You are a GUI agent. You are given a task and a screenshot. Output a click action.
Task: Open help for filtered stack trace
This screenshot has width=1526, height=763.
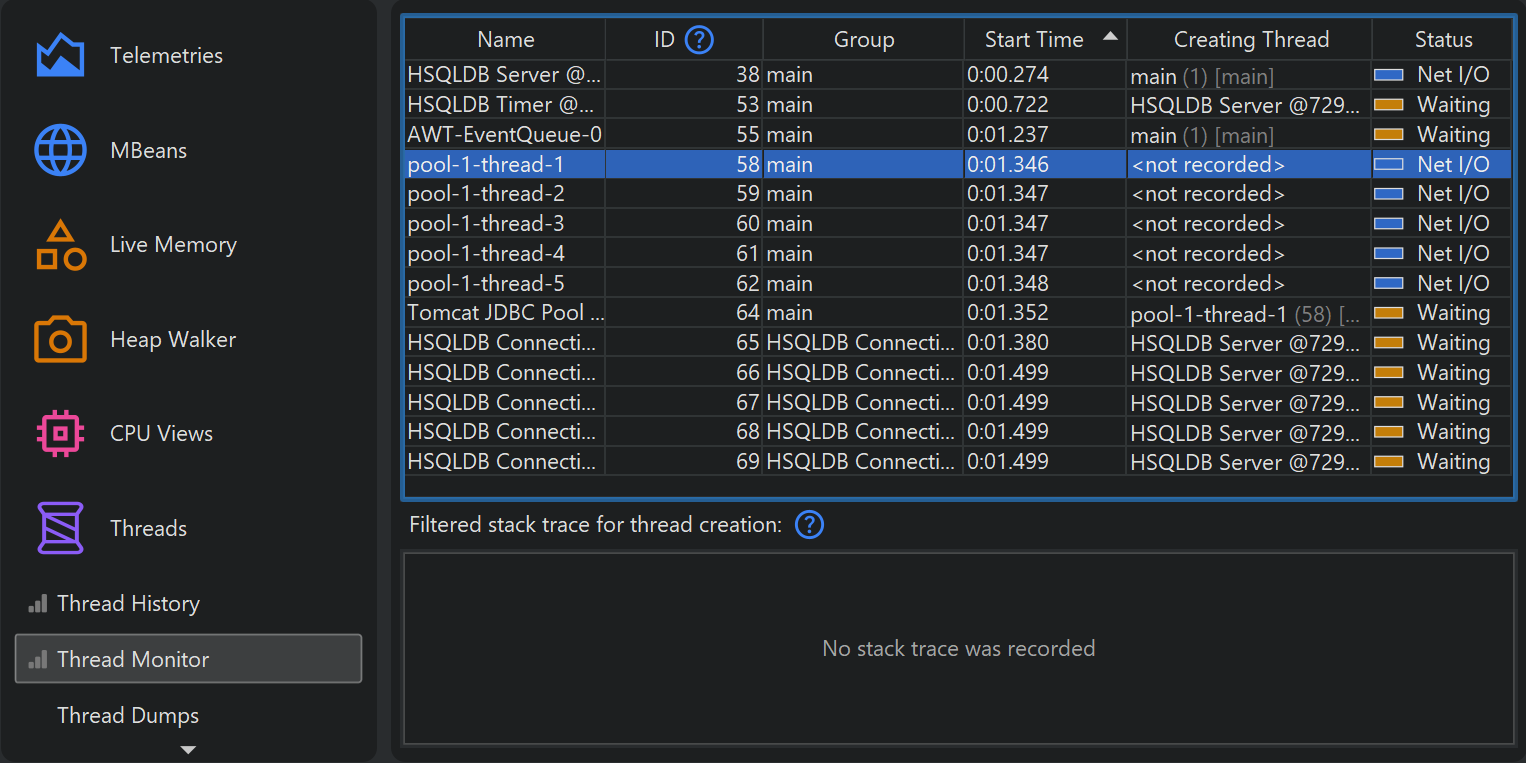(x=809, y=525)
